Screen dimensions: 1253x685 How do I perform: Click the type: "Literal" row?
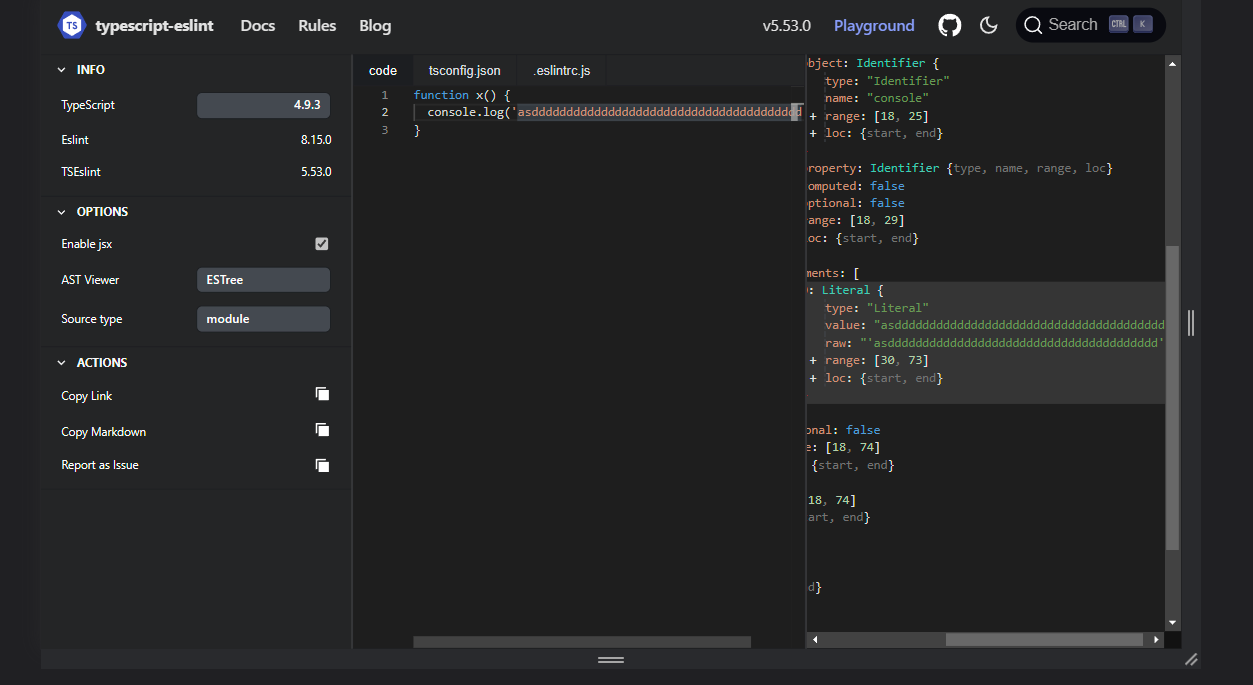coord(877,308)
